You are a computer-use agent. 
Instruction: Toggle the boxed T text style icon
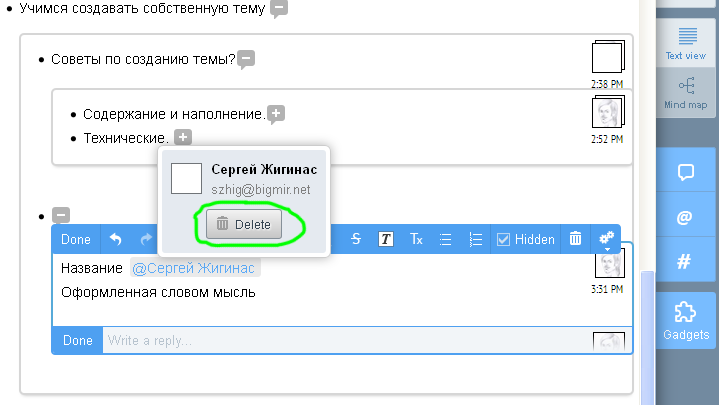point(386,239)
